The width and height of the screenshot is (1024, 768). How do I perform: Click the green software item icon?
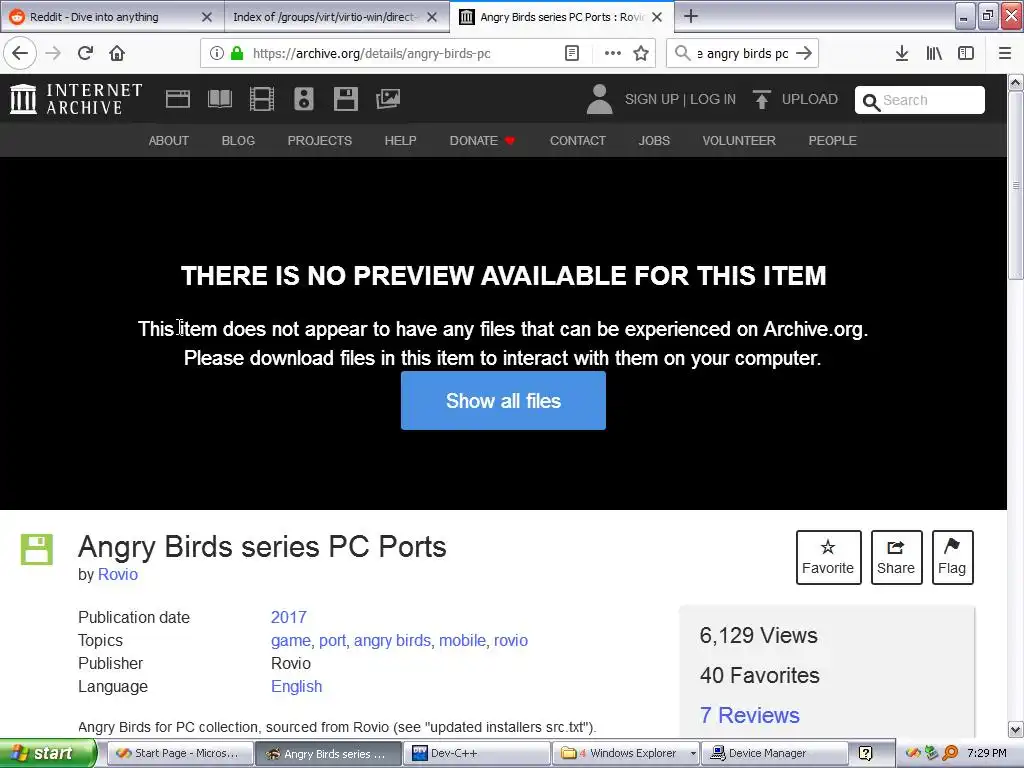[x=37, y=549]
